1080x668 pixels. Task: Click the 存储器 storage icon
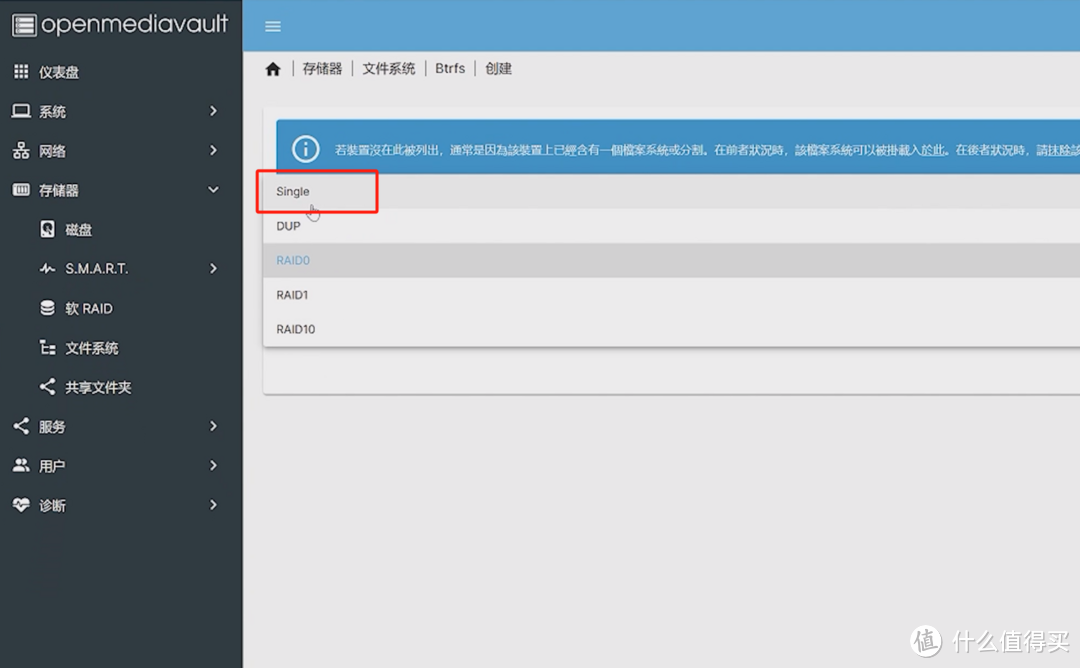tap(21, 189)
